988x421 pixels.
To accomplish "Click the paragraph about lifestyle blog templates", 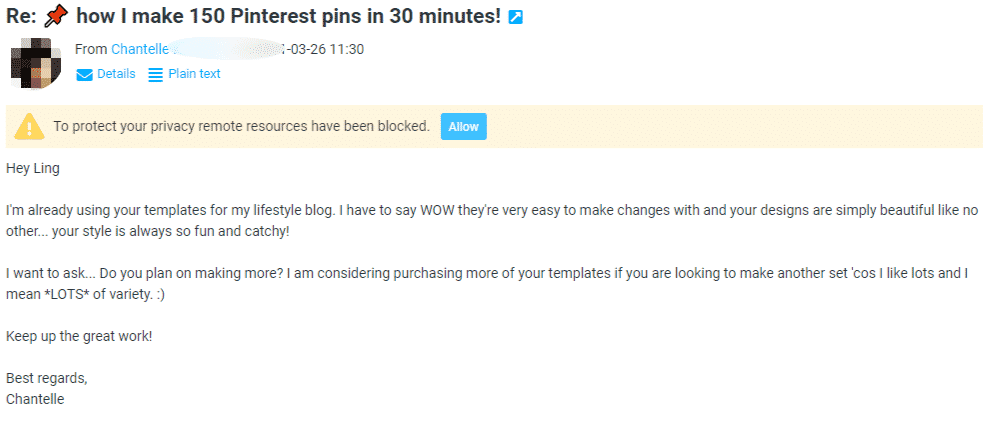I will click(x=492, y=221).
